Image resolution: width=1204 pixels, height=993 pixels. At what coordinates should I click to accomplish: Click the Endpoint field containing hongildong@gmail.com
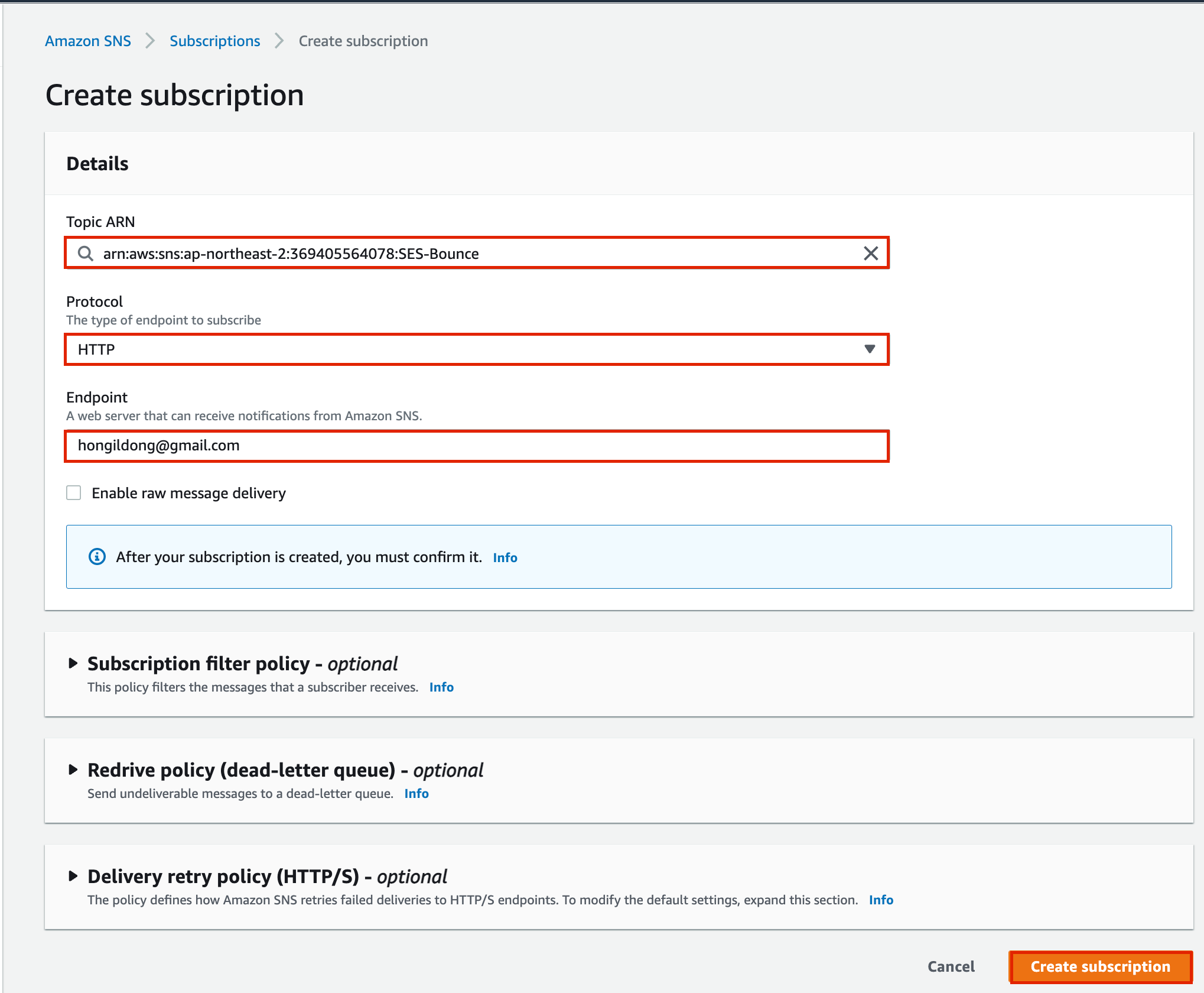coord(477,446)
